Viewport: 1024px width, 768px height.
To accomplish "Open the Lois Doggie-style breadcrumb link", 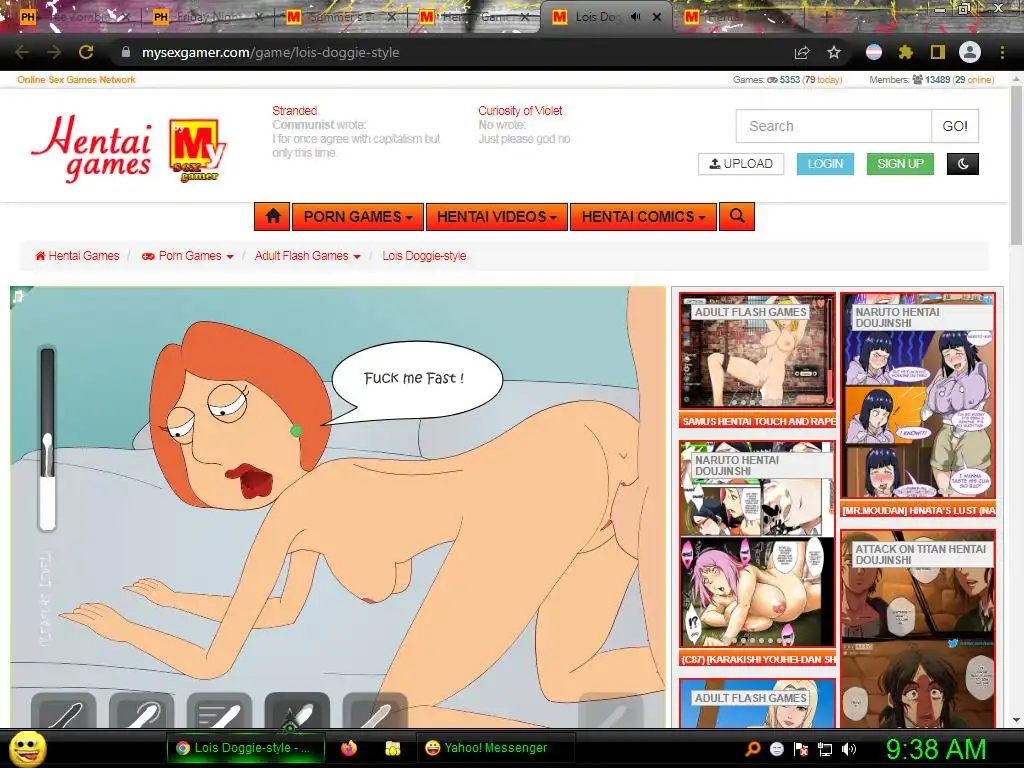I will pos(424,256).
